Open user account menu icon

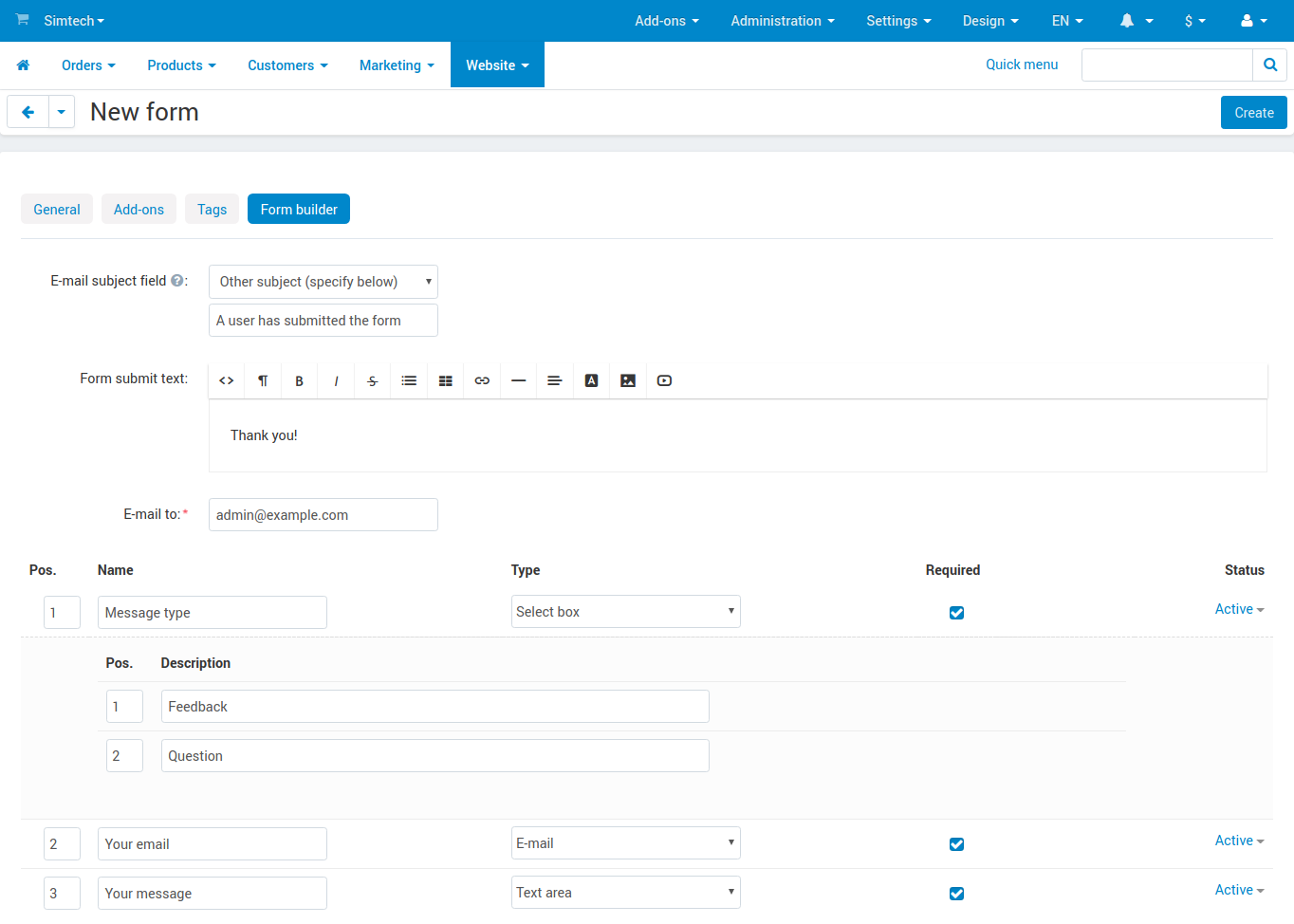point(1254,21)
